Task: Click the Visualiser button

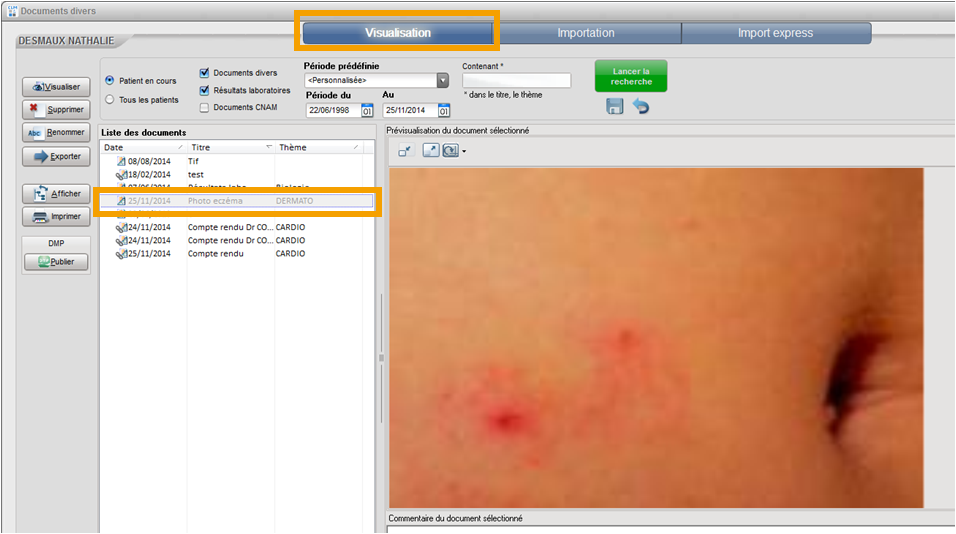Action: click(56, 87)
